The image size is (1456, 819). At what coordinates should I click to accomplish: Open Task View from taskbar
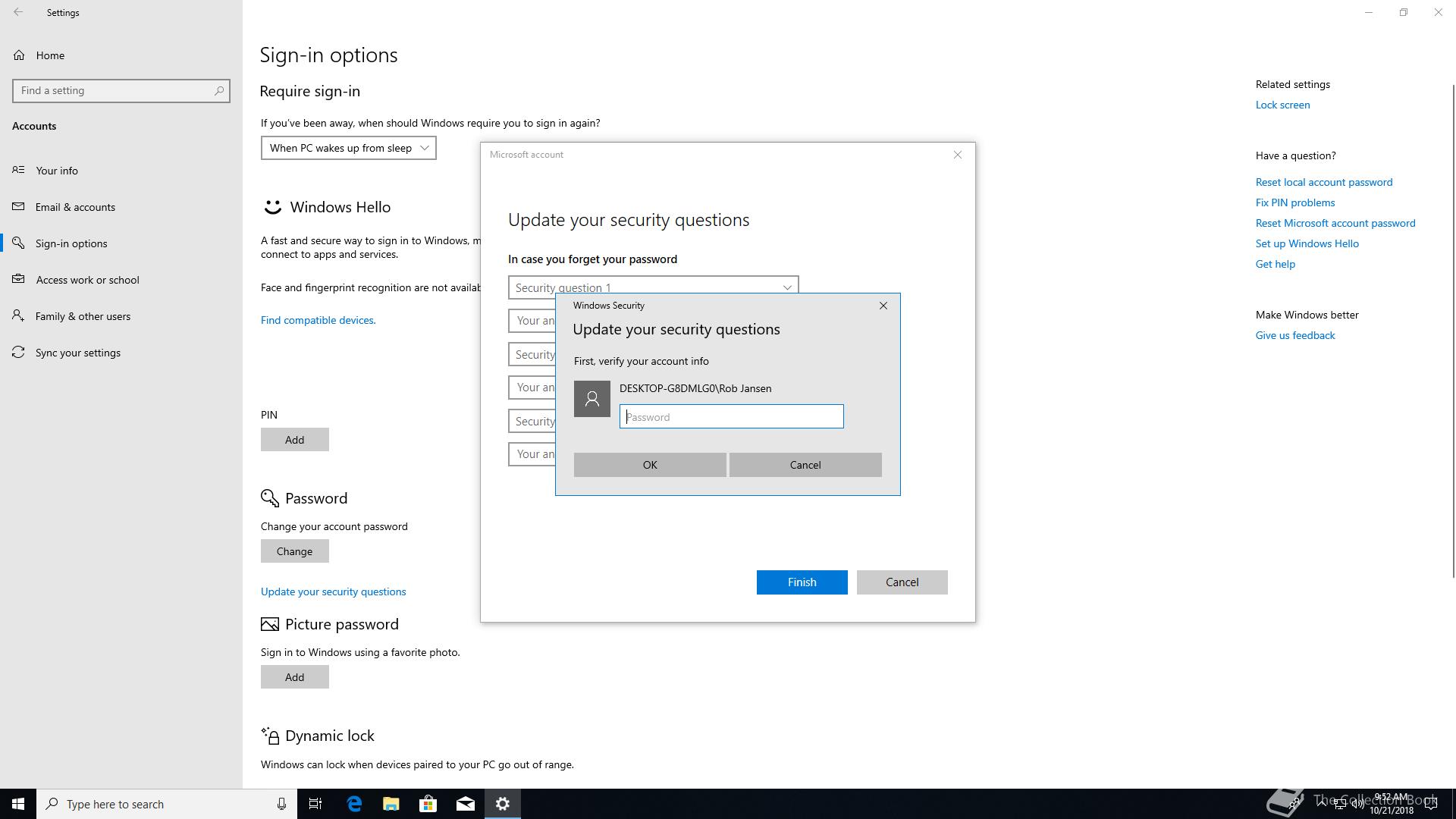(315, 804)
